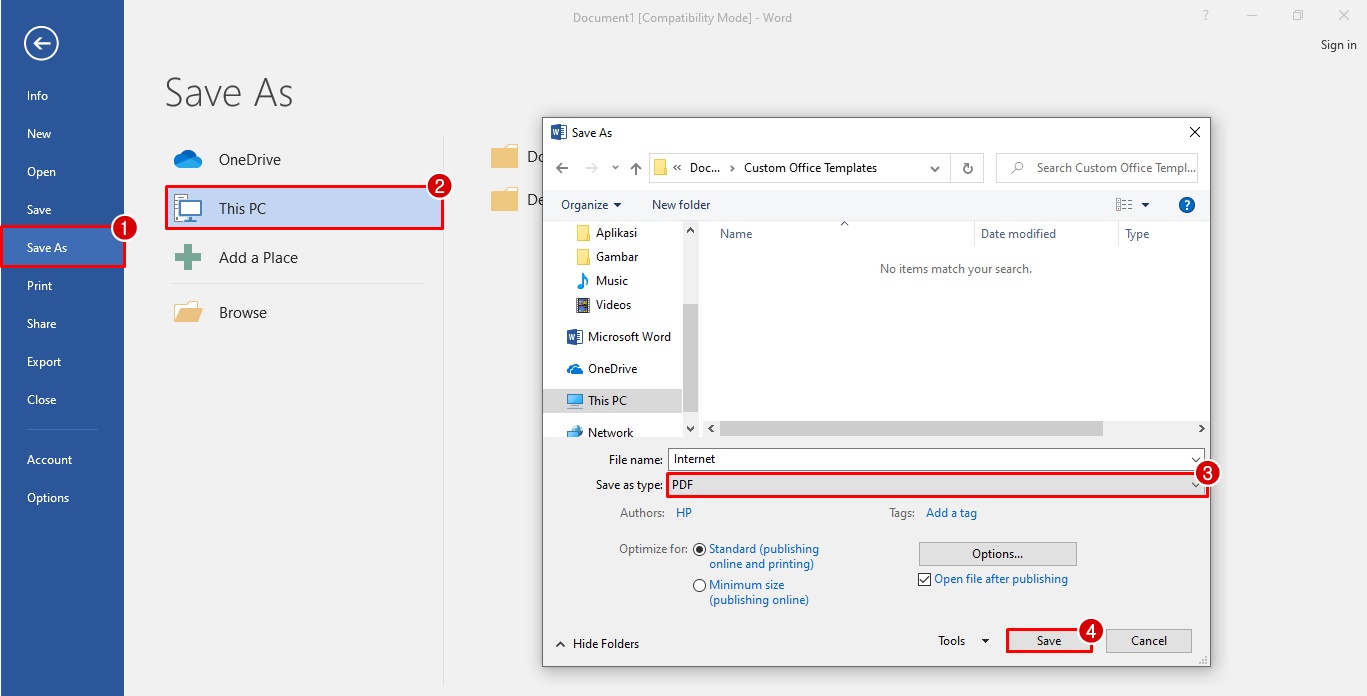Select the Music folder in the navigation pane
Image resolution: width=1367 pixels, height=696 pixels.
coord(613,280)
